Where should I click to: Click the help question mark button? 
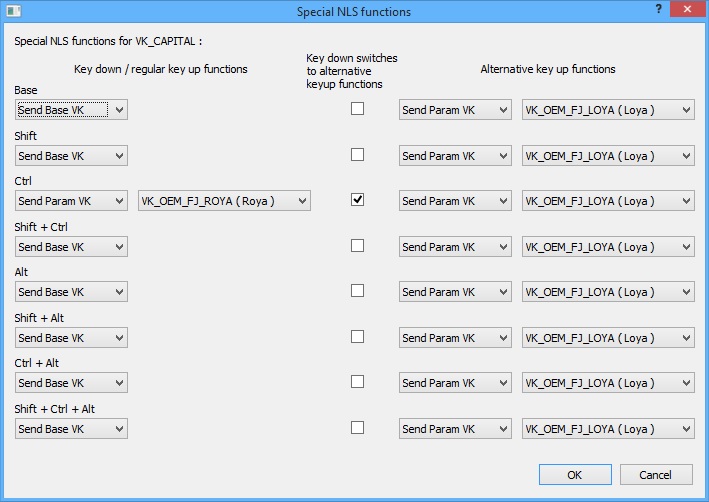[x=658, y=9]
